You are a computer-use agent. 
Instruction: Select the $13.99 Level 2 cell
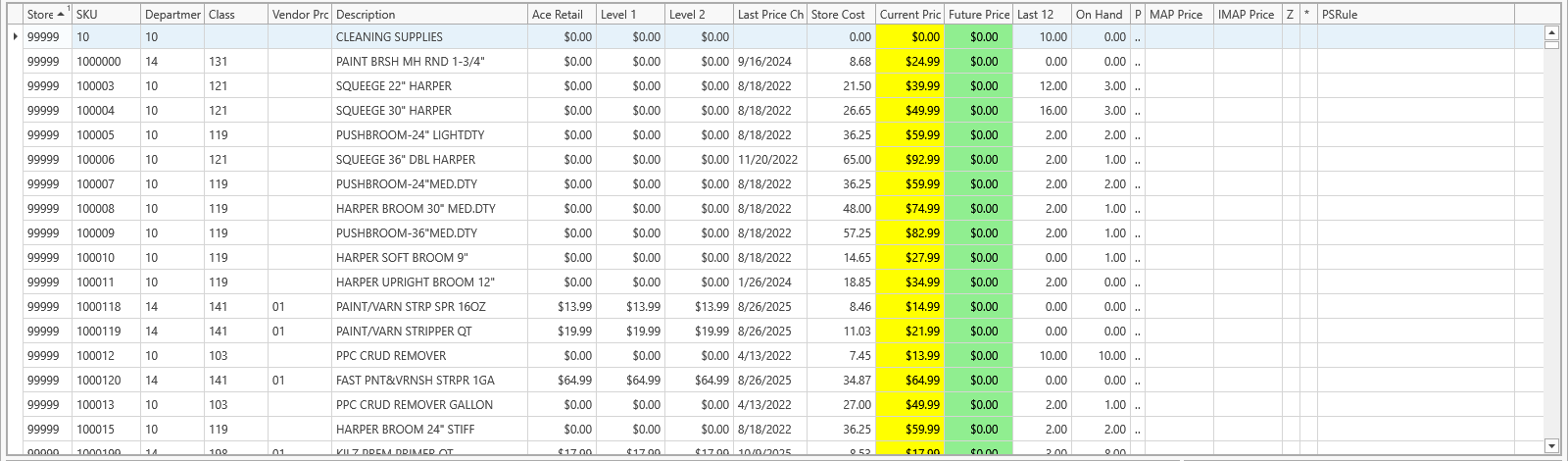coord(699,307)
